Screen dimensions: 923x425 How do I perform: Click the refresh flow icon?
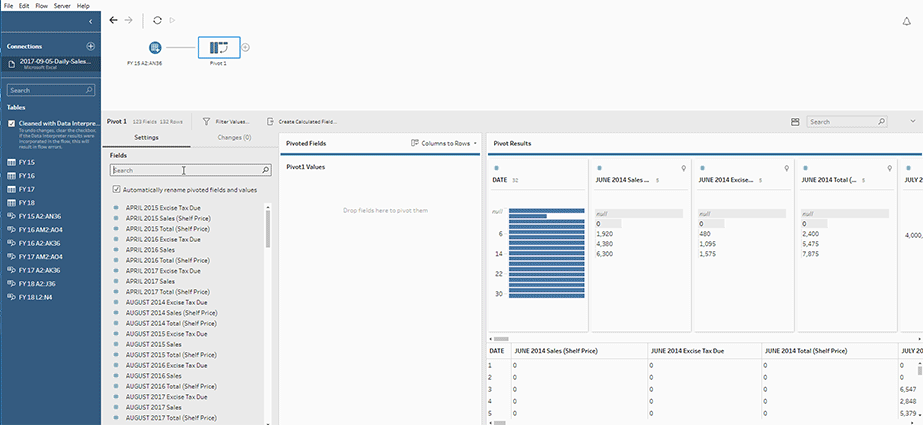tap(158, 20)
